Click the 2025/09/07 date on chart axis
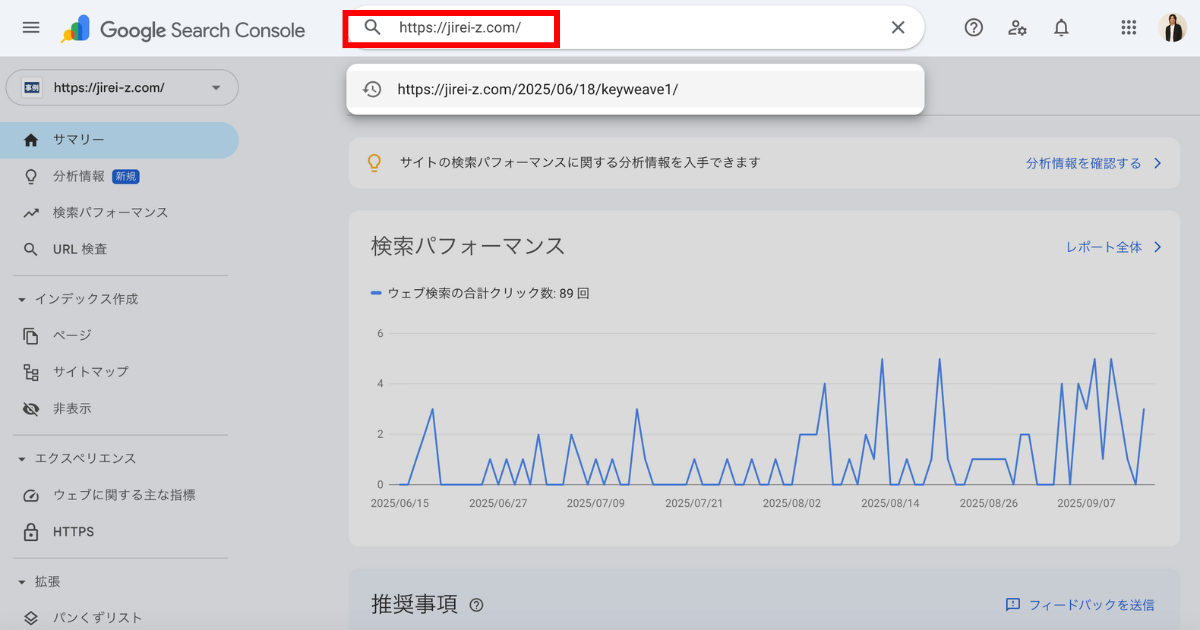 coord(1086,504)
